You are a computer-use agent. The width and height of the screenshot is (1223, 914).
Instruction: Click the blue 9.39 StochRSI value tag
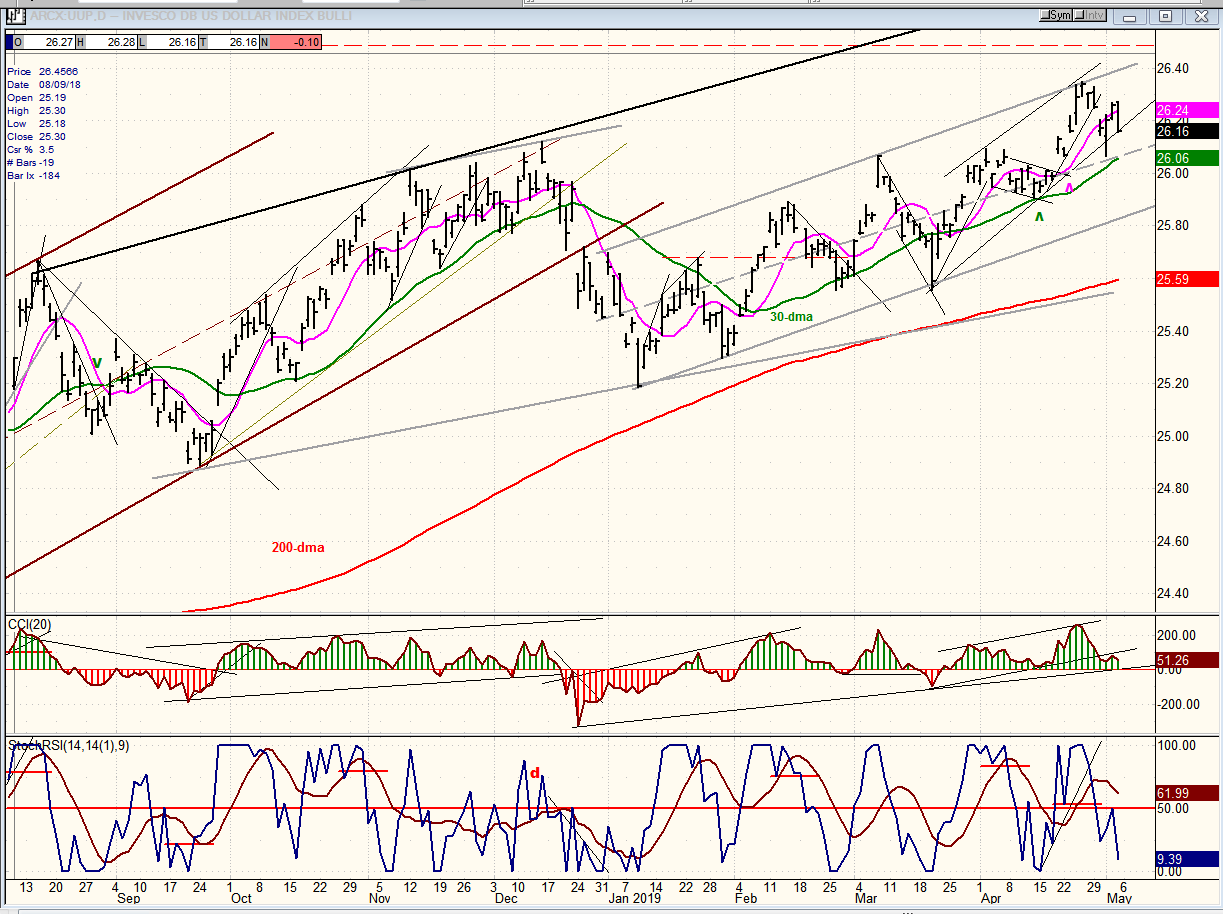pyautogui.click(x=1186, y=858)
